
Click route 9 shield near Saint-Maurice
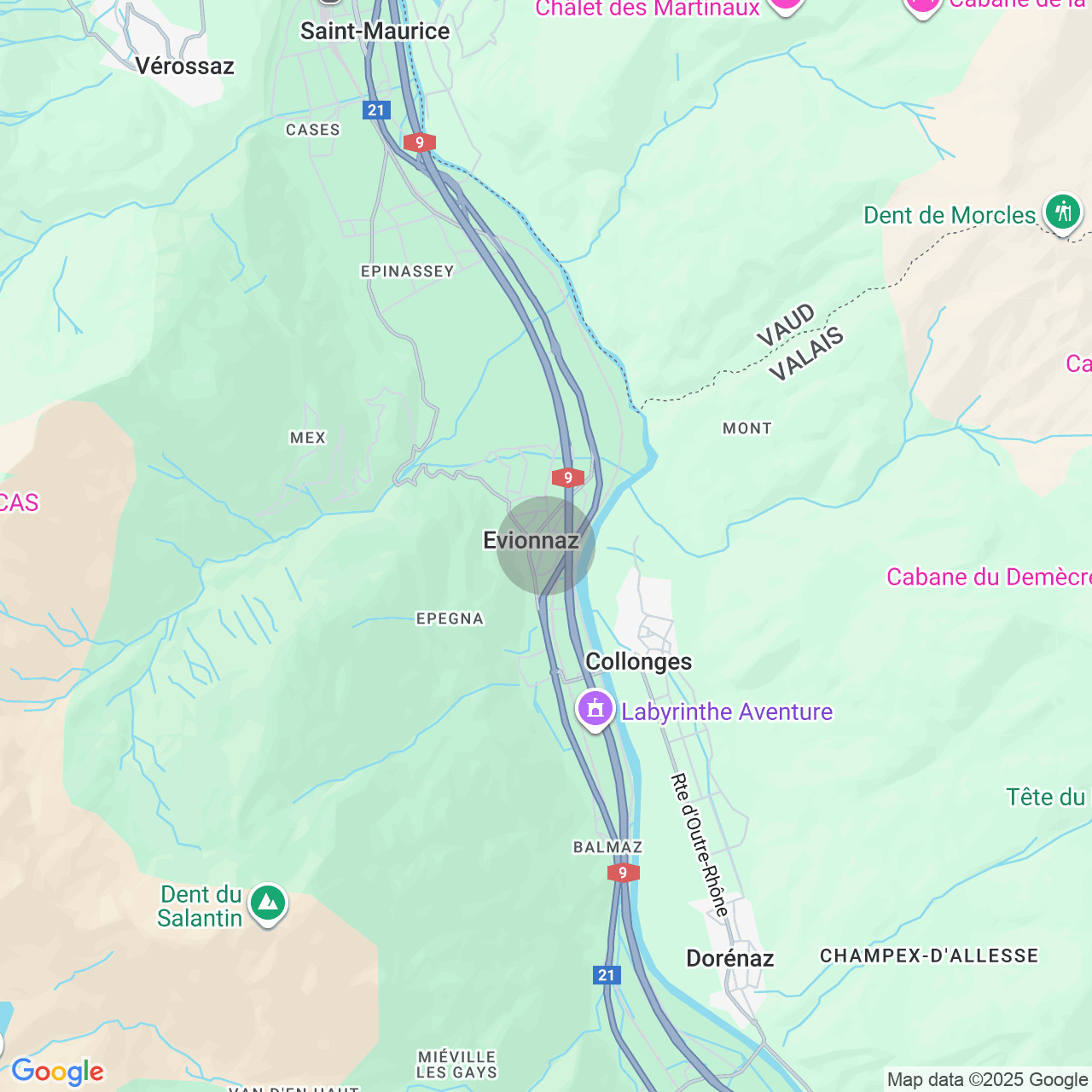click(420, 142)
